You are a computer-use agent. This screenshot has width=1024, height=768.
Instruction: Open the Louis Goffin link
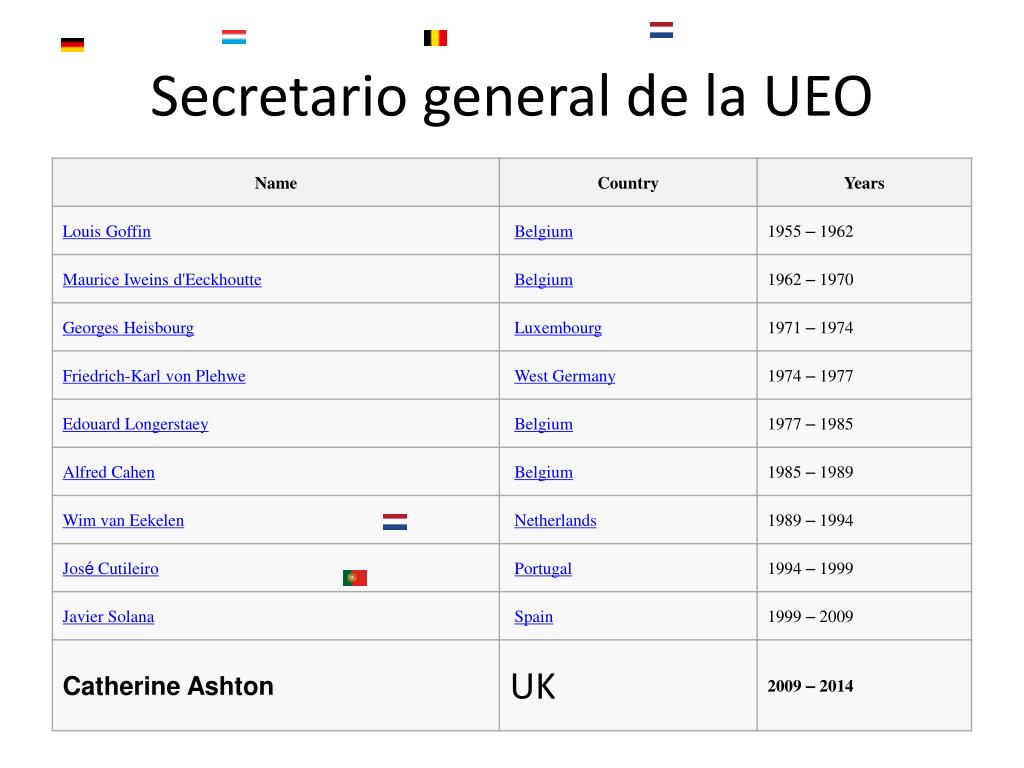106,231
